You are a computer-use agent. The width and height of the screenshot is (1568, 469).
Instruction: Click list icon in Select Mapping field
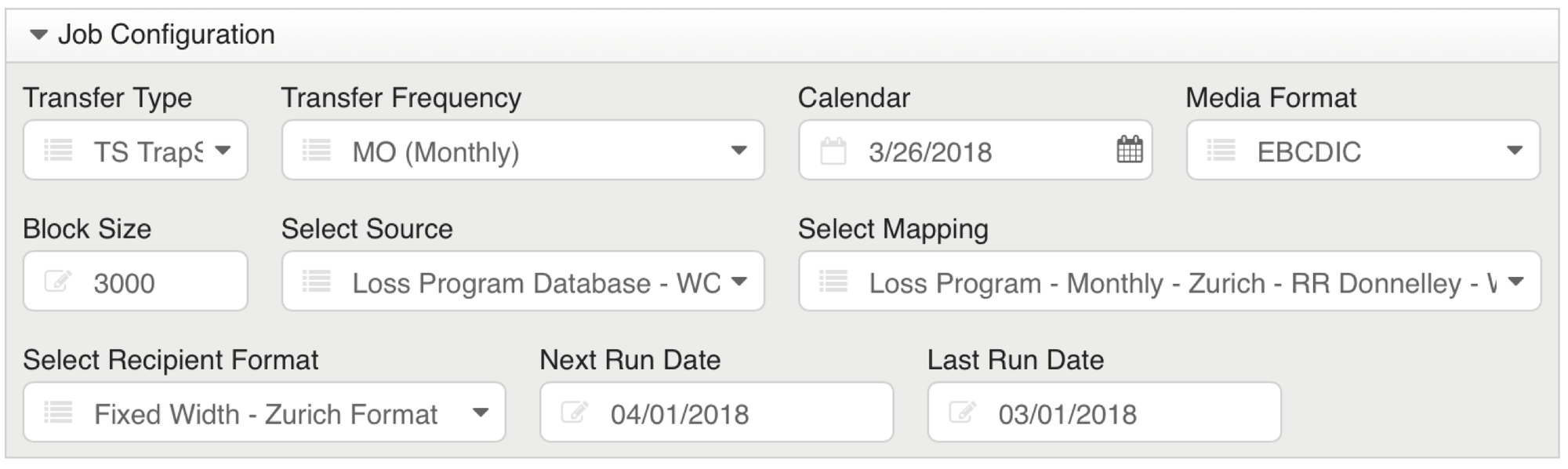(x=833, y=281)
